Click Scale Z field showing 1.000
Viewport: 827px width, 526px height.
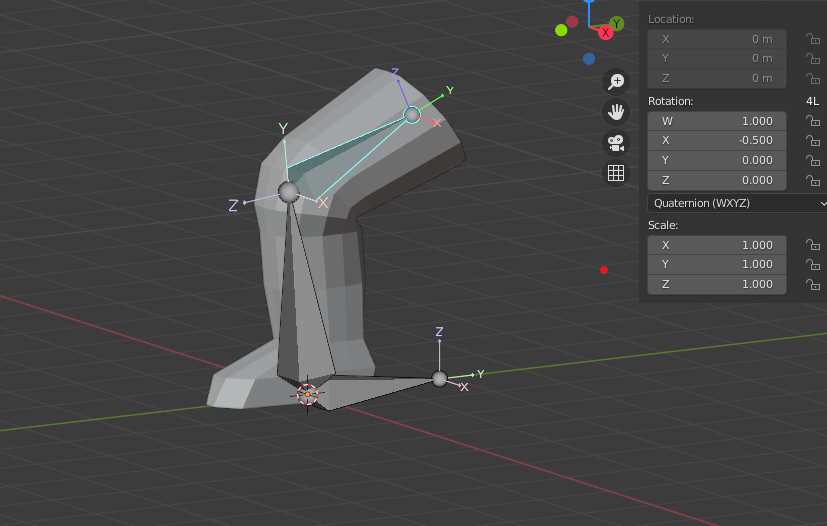point(717,284)
